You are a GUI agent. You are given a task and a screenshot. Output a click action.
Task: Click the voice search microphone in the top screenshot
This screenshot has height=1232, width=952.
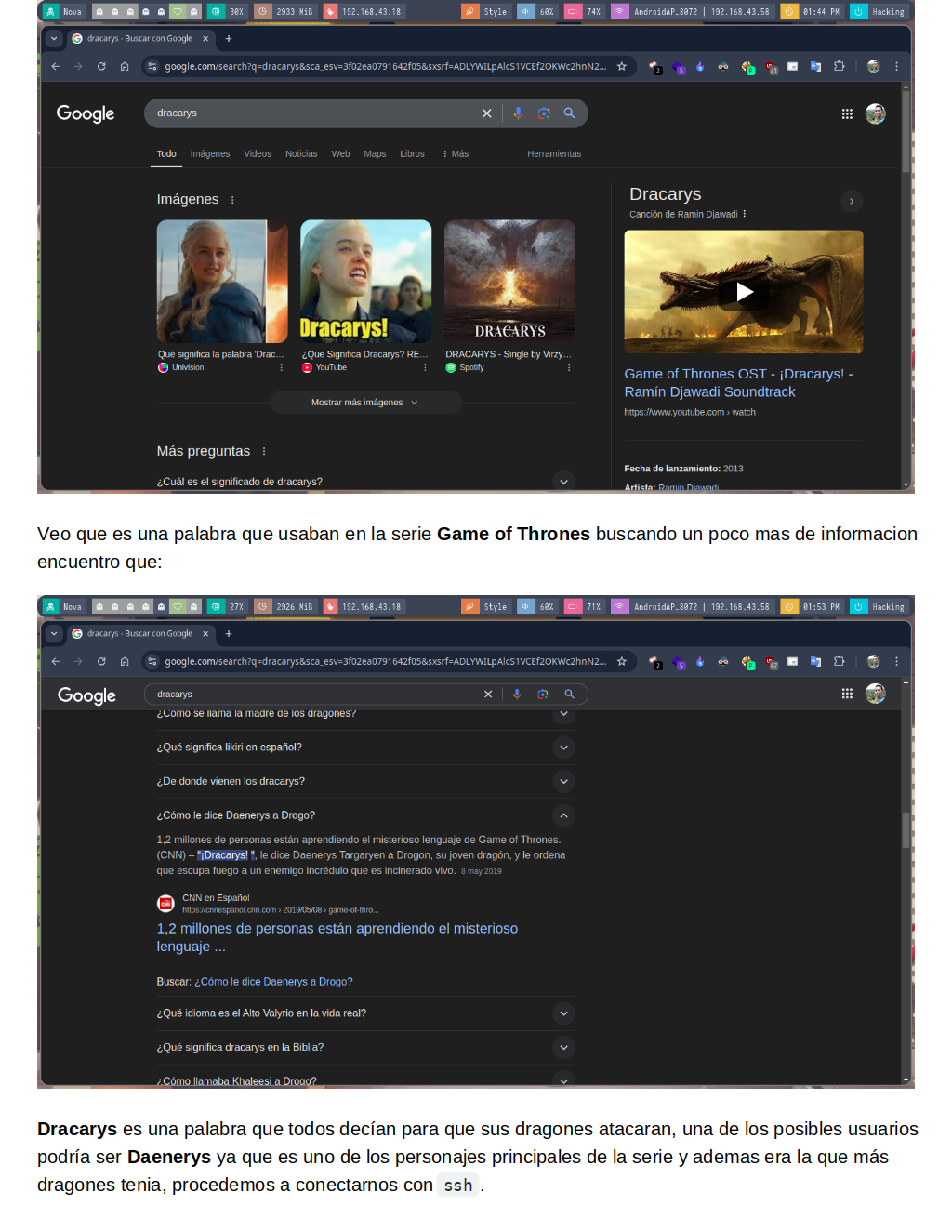coord(518,113)
